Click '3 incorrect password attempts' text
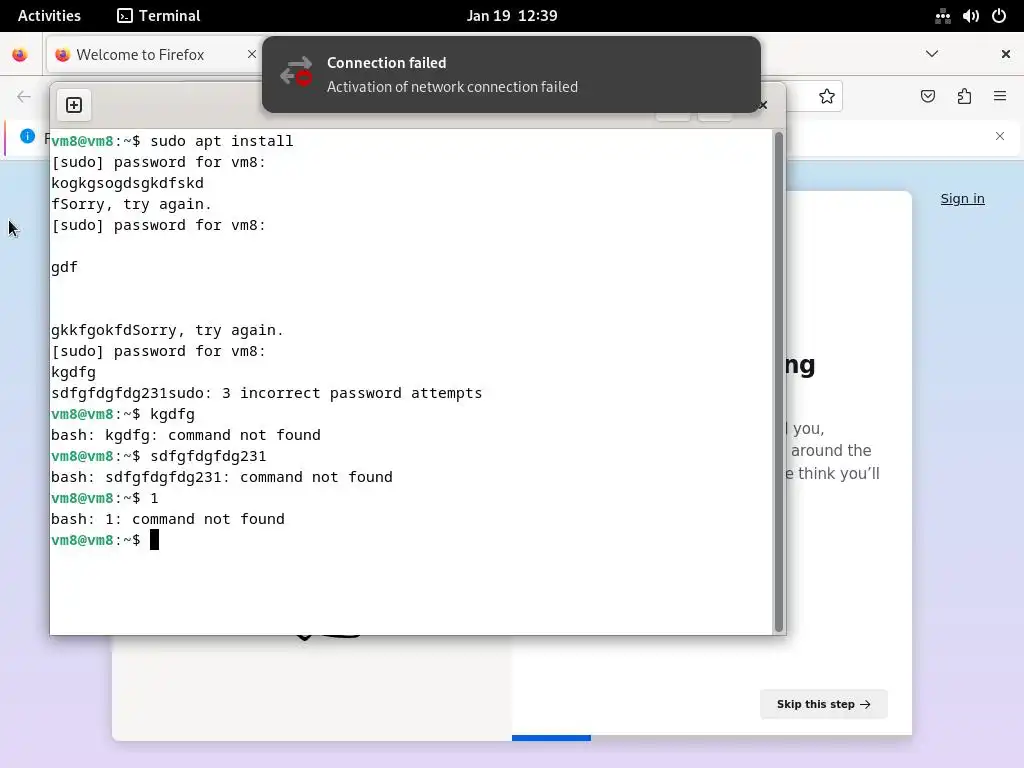This screenshot has height=768, width=1024. [x=352, y=393]
